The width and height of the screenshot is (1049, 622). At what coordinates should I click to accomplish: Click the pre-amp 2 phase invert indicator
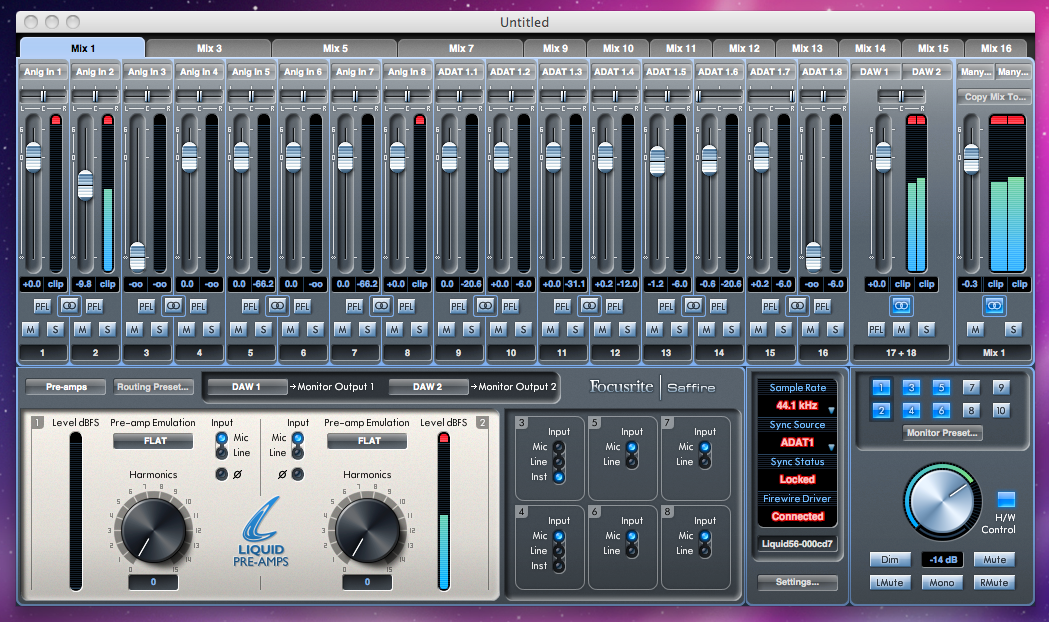click(x=298, y=474)
